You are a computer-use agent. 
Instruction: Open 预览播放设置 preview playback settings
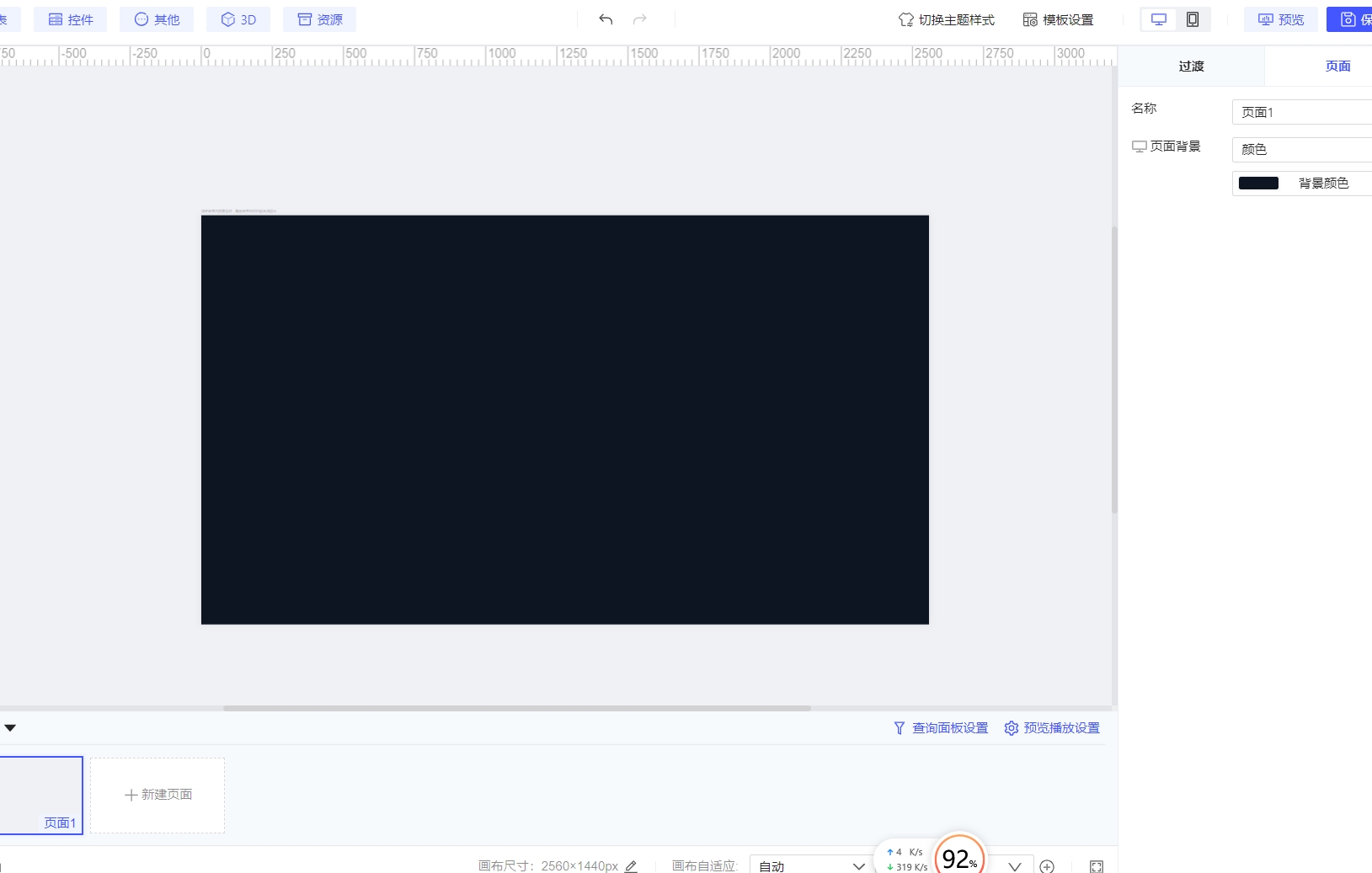(x=1052, y=728)
